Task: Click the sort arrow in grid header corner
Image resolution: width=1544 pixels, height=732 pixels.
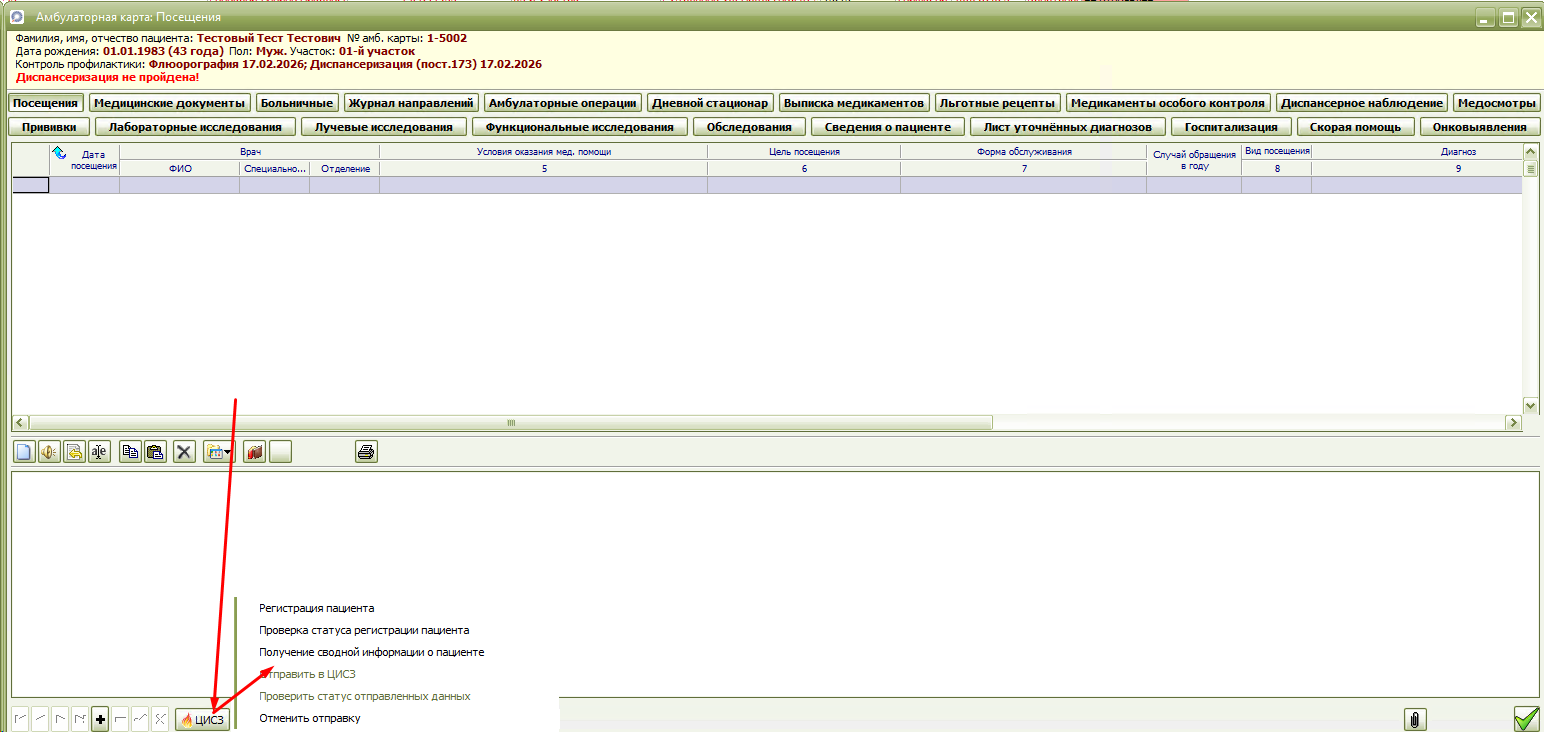Action: 59,152
